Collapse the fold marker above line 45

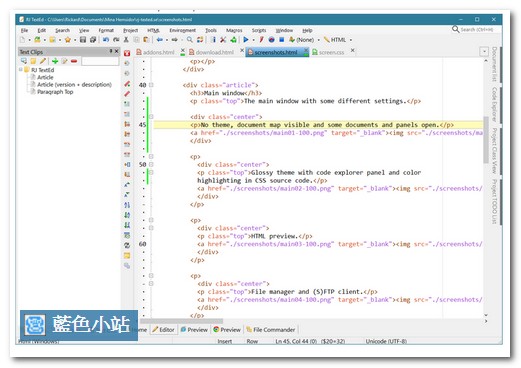151,117
